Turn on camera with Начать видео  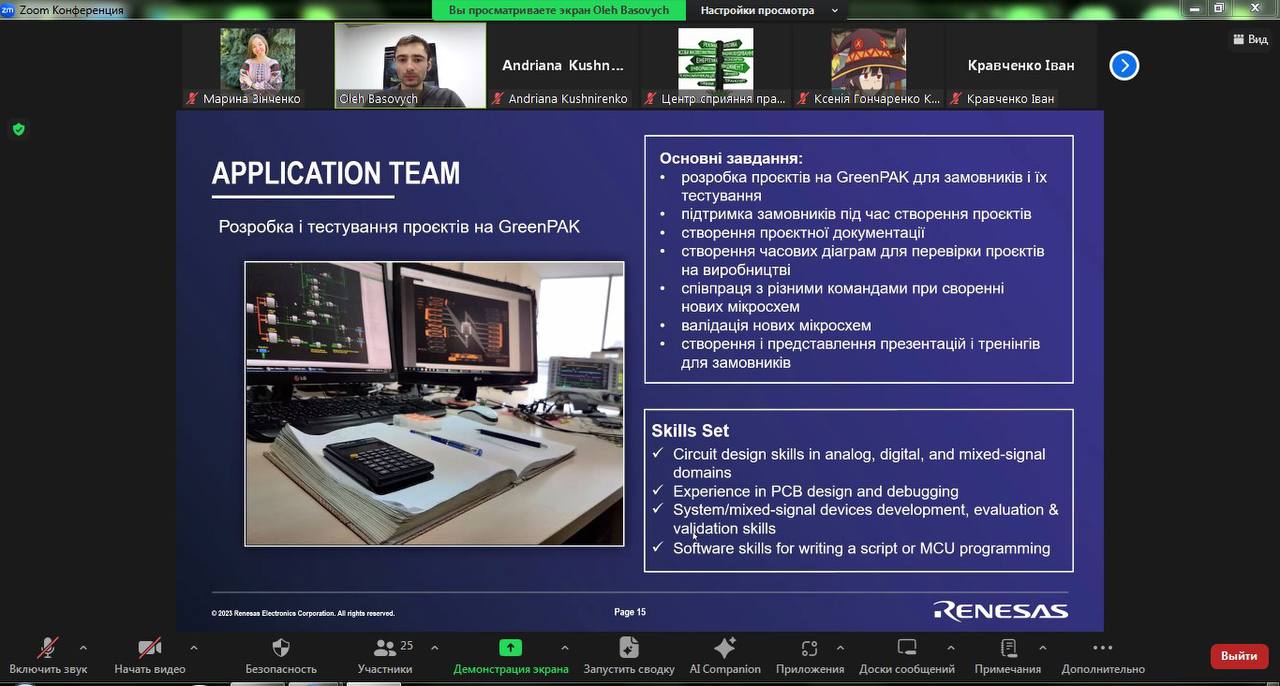tap(150, 648)
